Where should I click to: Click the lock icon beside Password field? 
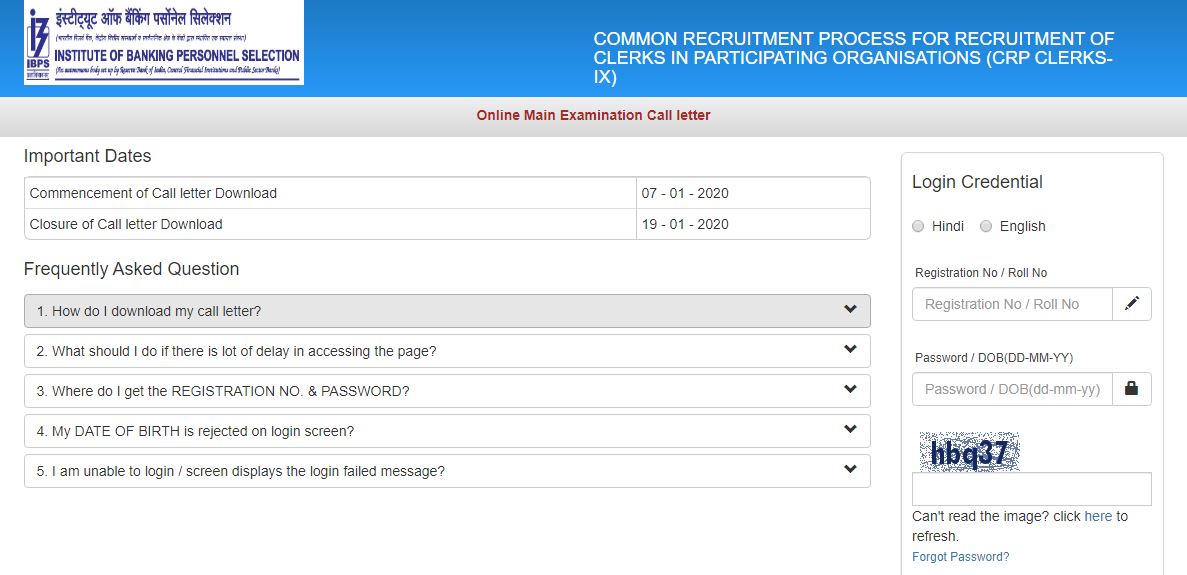click(x=1132, y=389)
